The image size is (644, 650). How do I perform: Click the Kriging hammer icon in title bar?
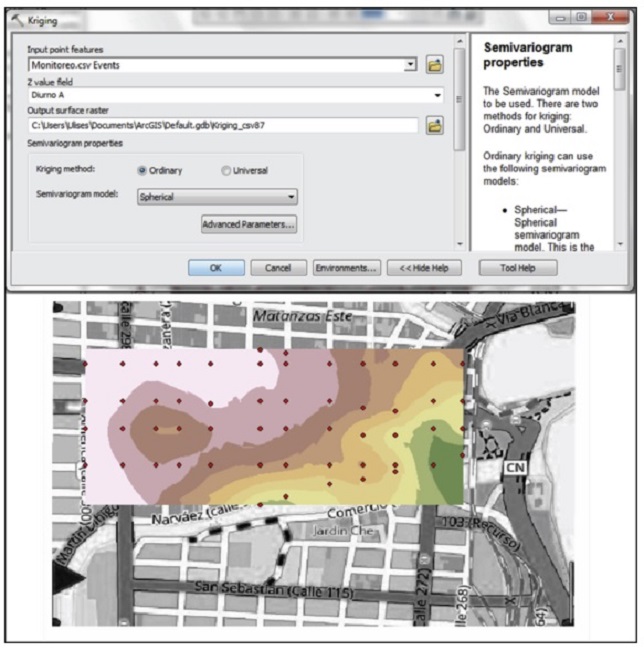[x=17, y=18]
